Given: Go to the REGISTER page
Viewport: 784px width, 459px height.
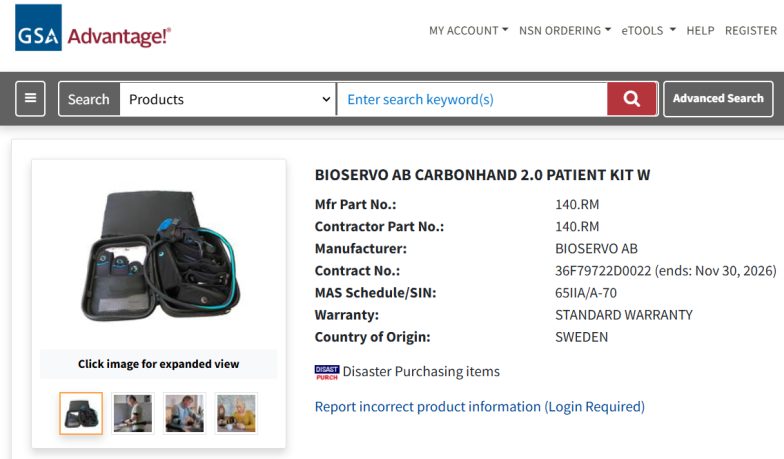Looking at the screenshot, I should click(750, 31).
